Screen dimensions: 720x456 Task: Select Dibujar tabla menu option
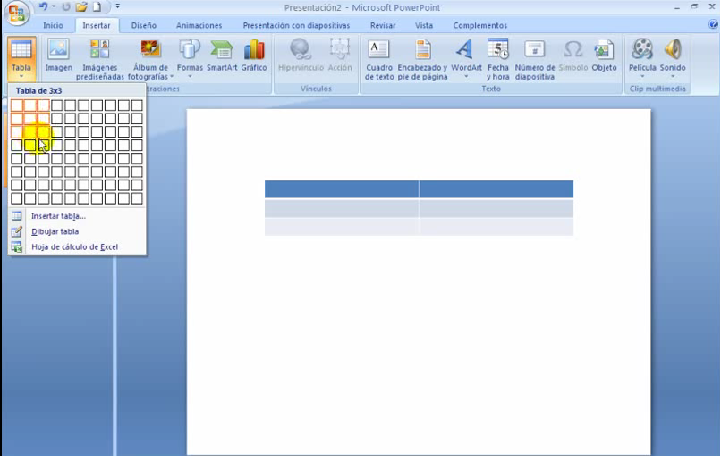tap(55, 231)
